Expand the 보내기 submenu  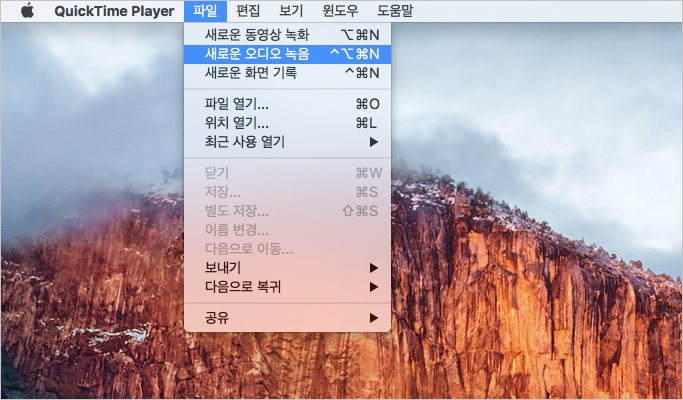click(287, 268)
